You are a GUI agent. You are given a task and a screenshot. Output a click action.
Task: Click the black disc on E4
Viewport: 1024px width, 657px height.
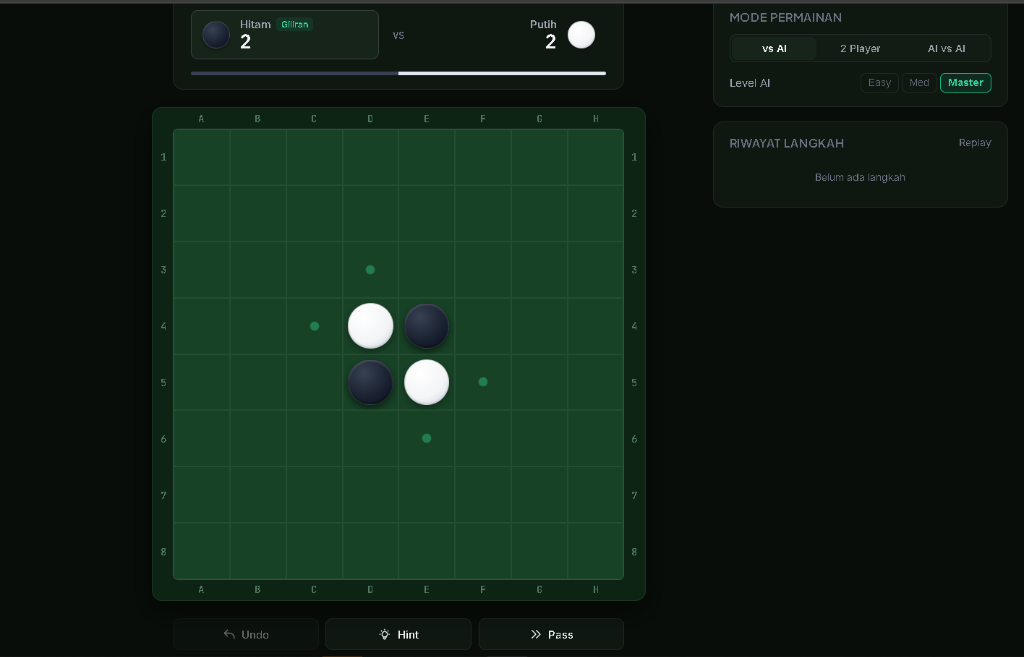click(426, 326)
